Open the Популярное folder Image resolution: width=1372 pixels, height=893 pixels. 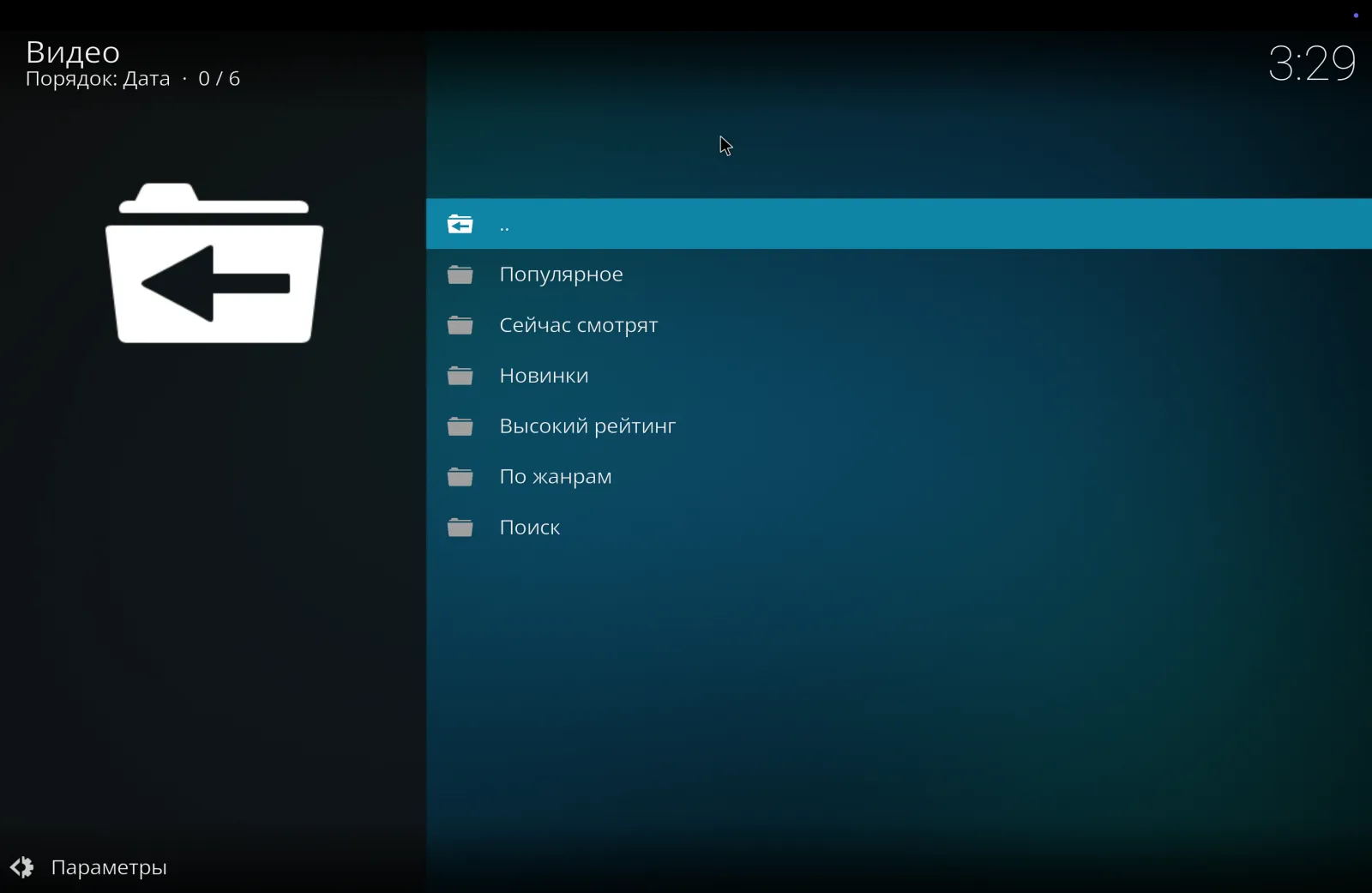click(x=899, y=275)
